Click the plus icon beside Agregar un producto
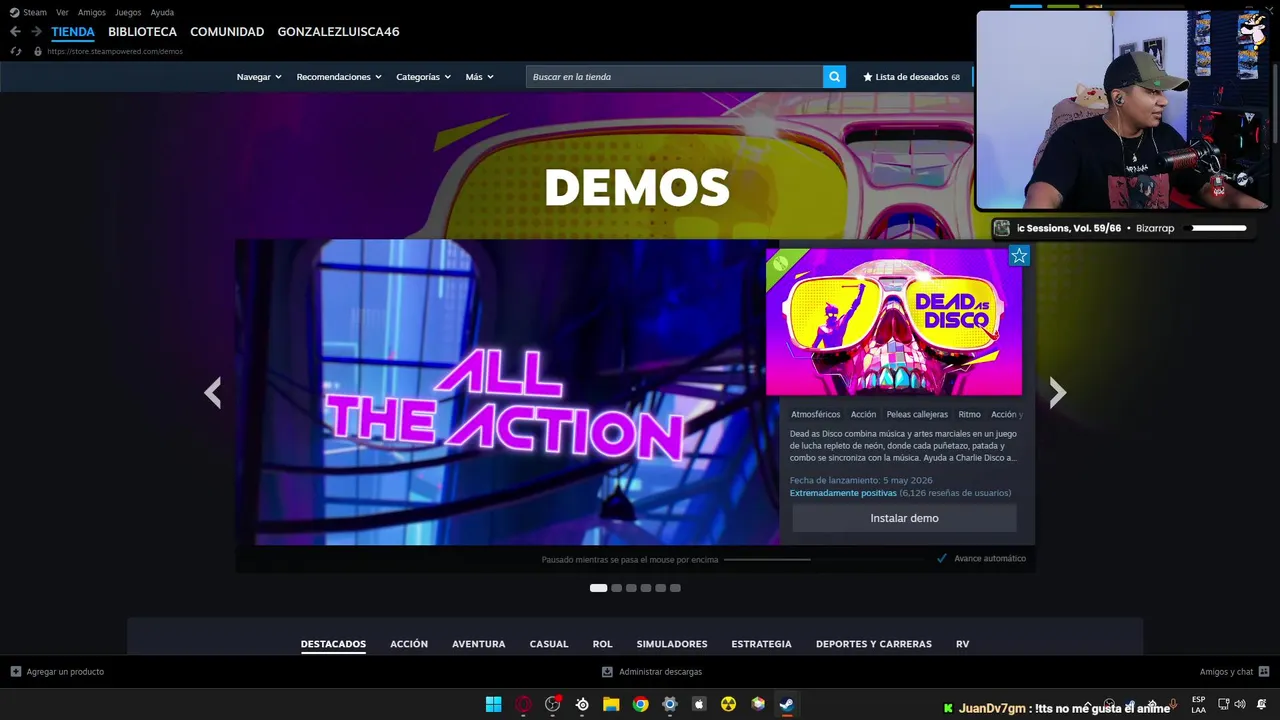 15,672
